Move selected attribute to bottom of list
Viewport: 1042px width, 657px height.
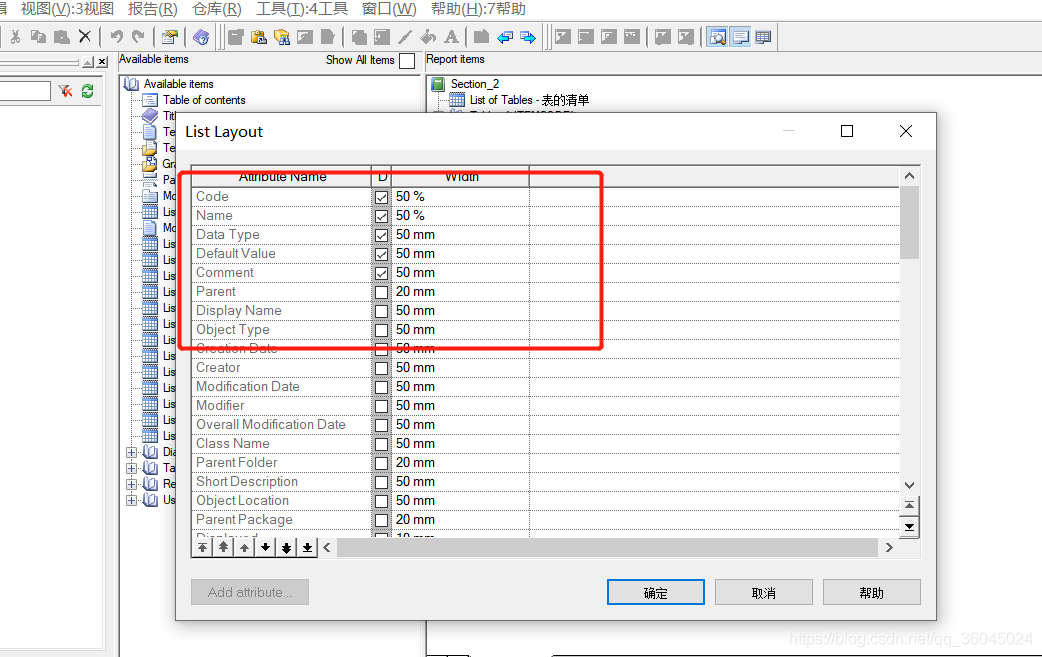[307, 547]
